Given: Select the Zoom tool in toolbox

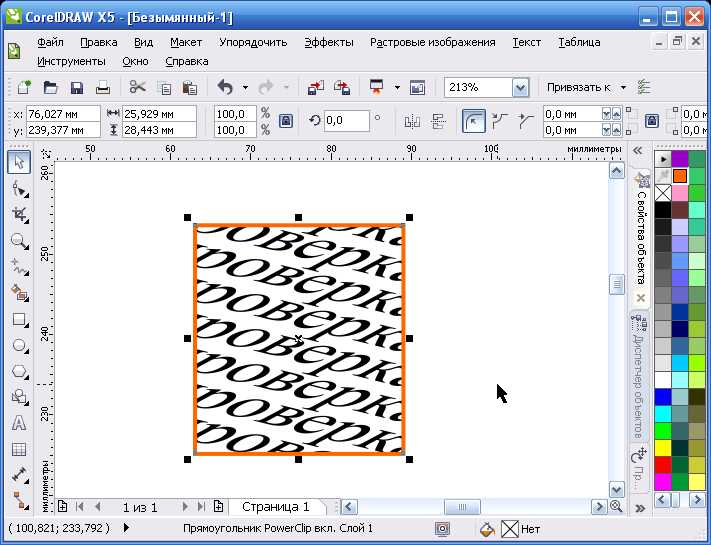Looking at the screenshot, I should [19, 241].
